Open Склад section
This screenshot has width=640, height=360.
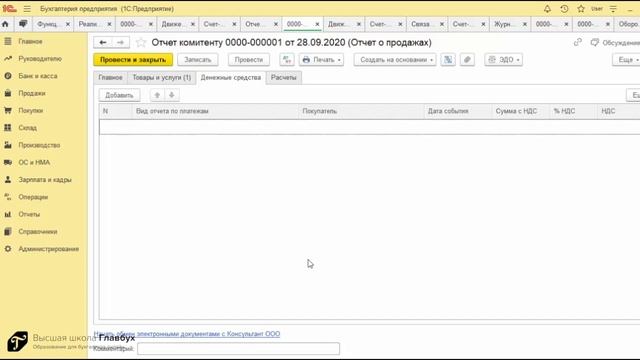[27, 128]
